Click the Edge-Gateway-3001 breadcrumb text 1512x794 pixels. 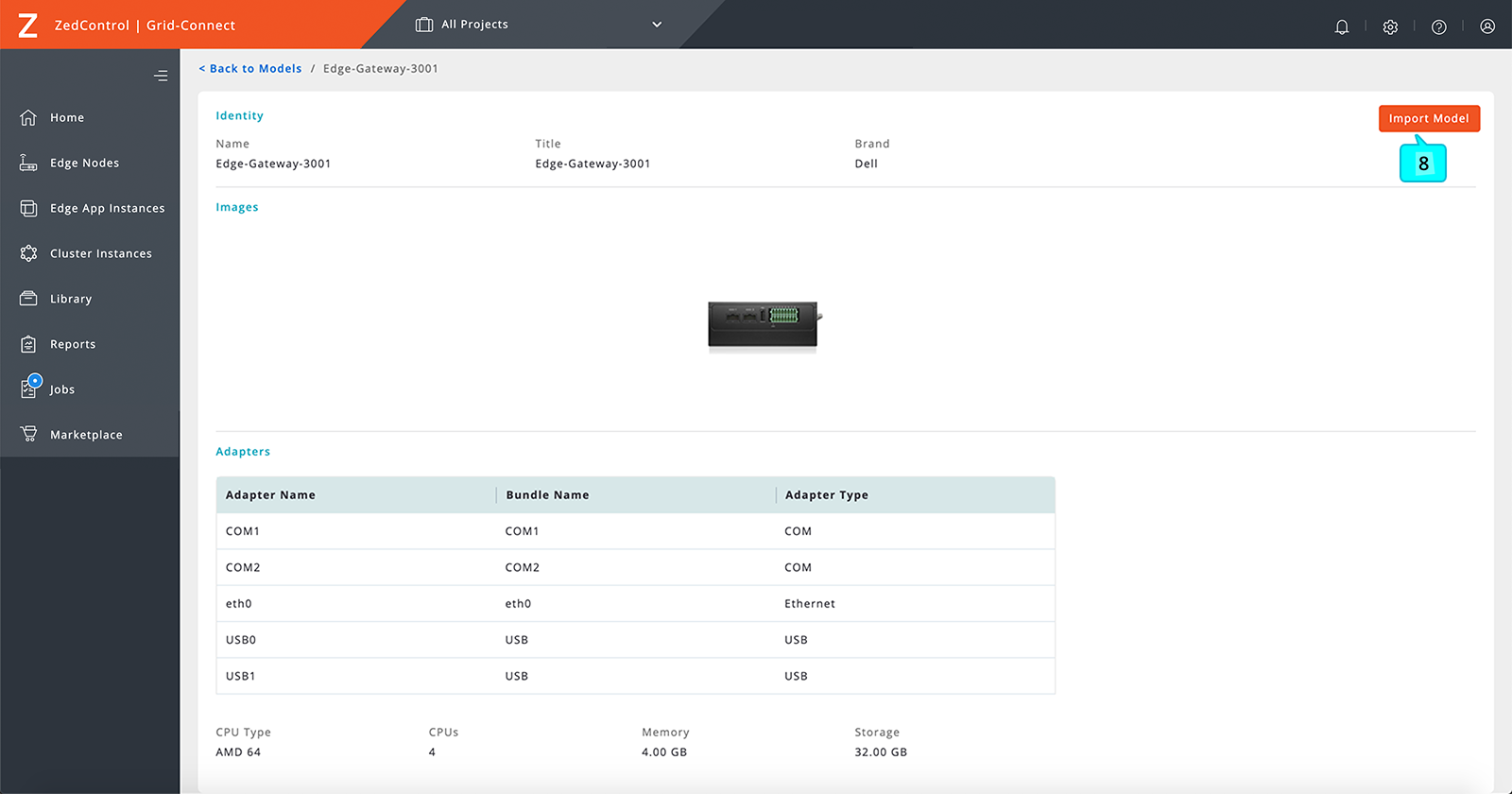(381, 68)
